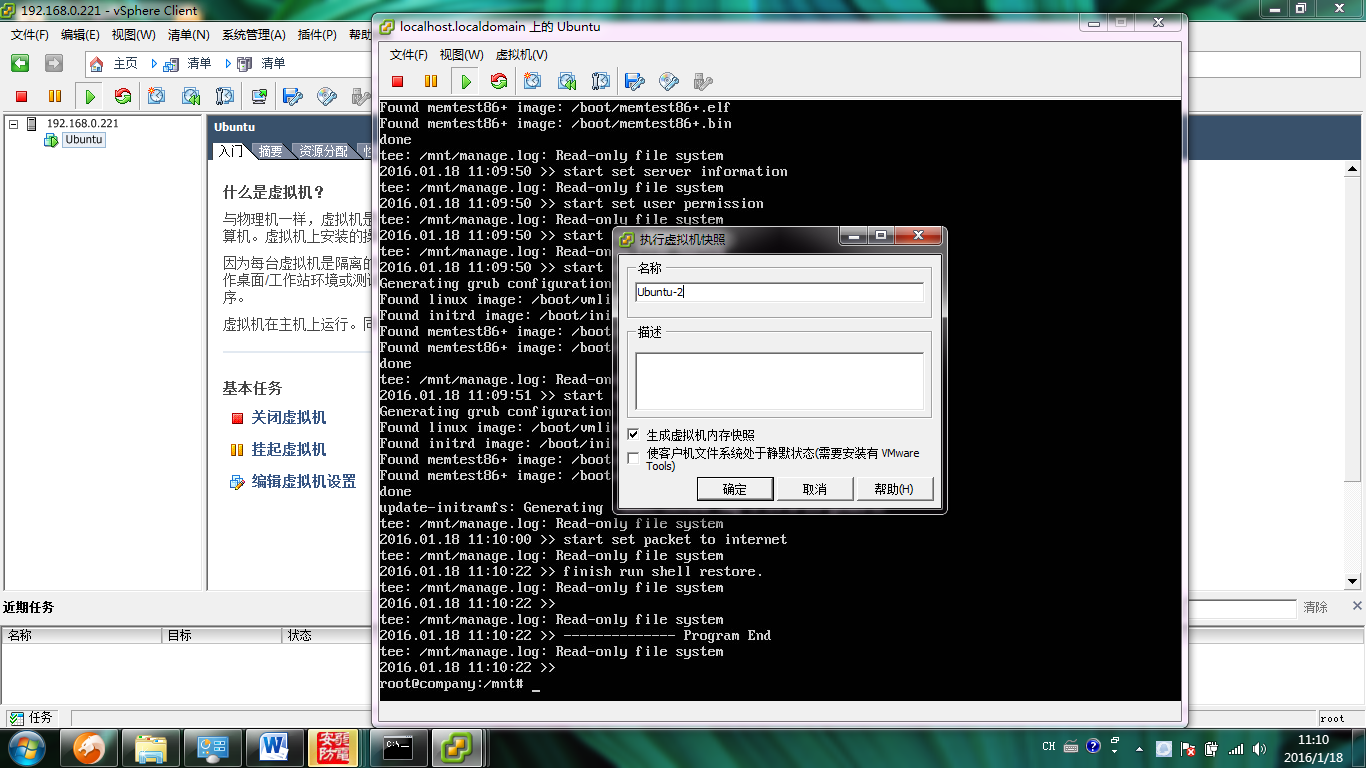The height and width of the screenshot is (768, 1366).
Task: Click take snapshot icon in Ubuntu console toolbar
Action: point(533,81)
